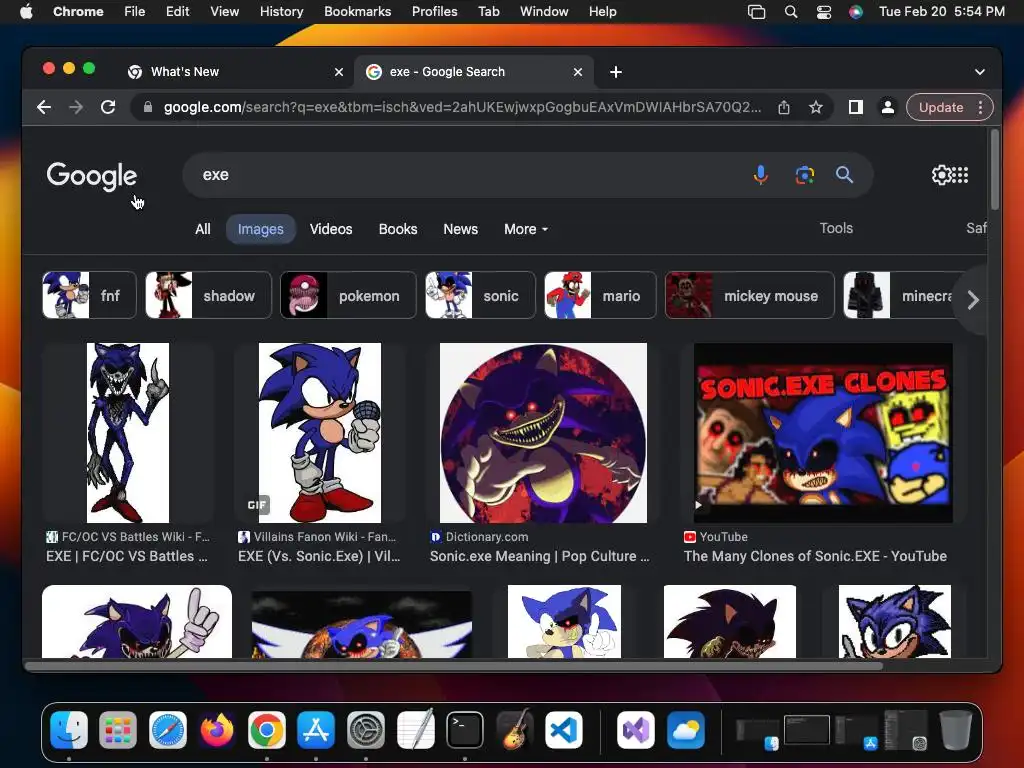This screenshot has width=1024, height=768.
Task: Open GarageBand from the Dock
Action: [515, 730]
